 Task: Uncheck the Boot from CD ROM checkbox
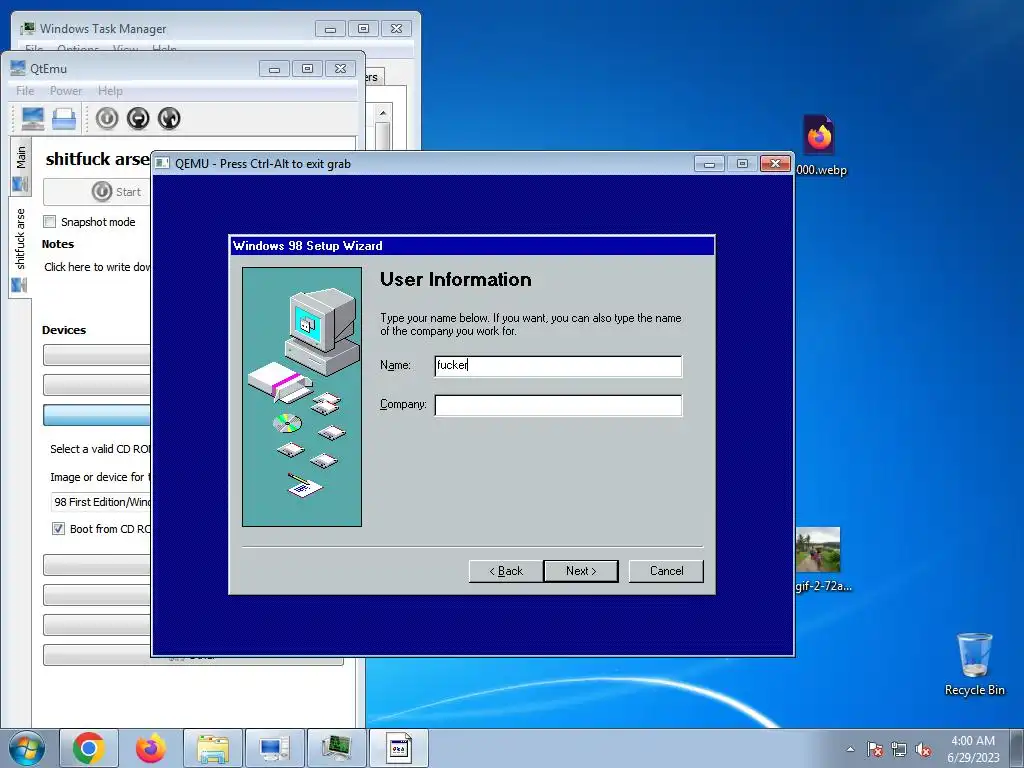(58, 528)
